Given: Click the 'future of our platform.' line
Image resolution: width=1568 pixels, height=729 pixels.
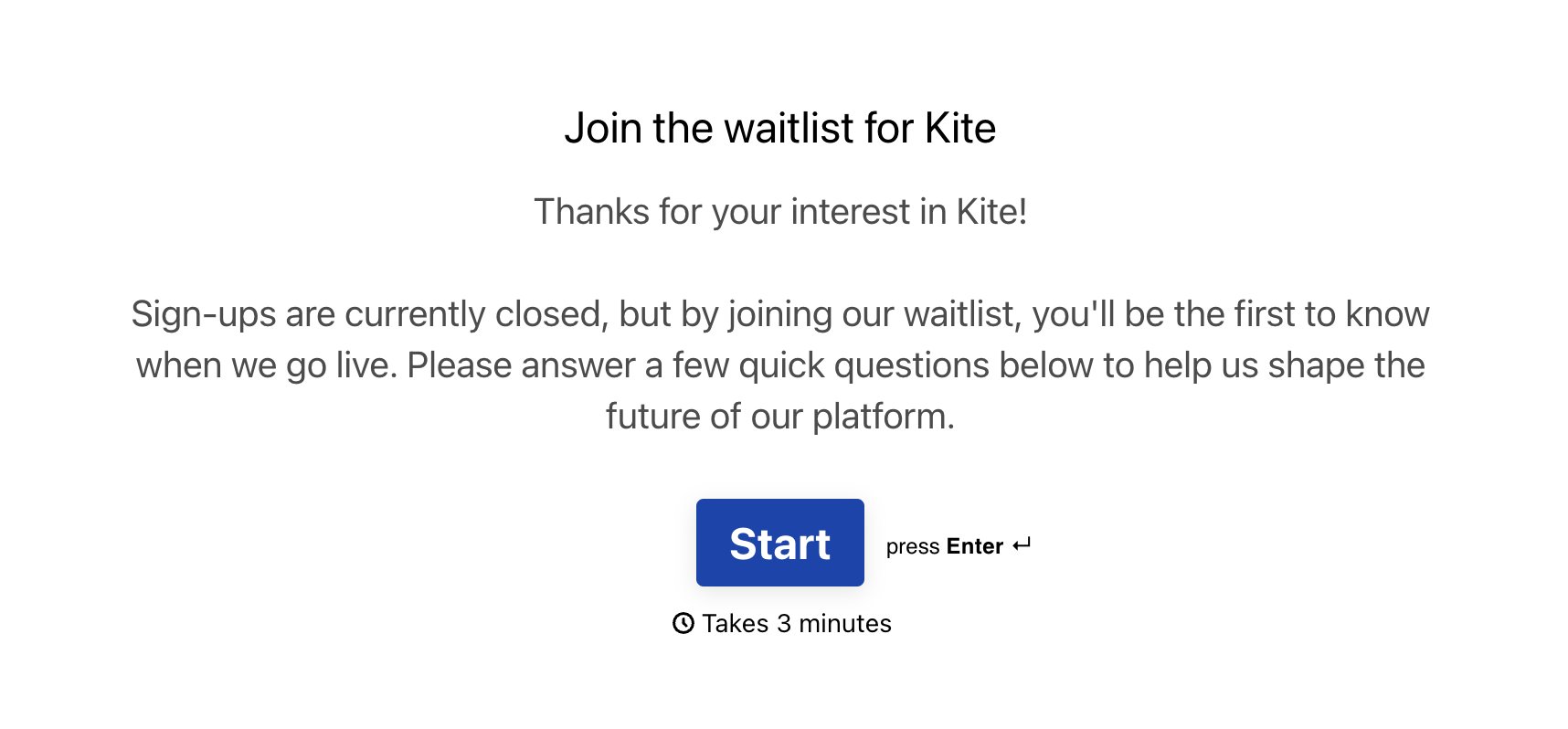Looking at the screenshot, I should (x=780, y=417).
